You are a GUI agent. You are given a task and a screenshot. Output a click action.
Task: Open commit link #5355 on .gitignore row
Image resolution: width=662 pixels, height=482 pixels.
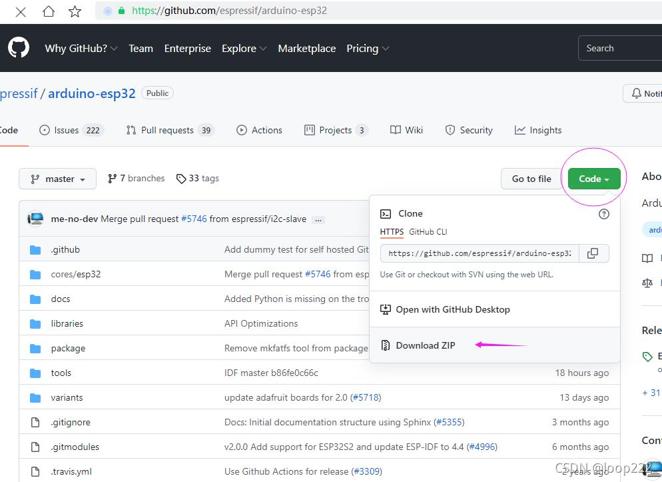click(x=449, y=422)
